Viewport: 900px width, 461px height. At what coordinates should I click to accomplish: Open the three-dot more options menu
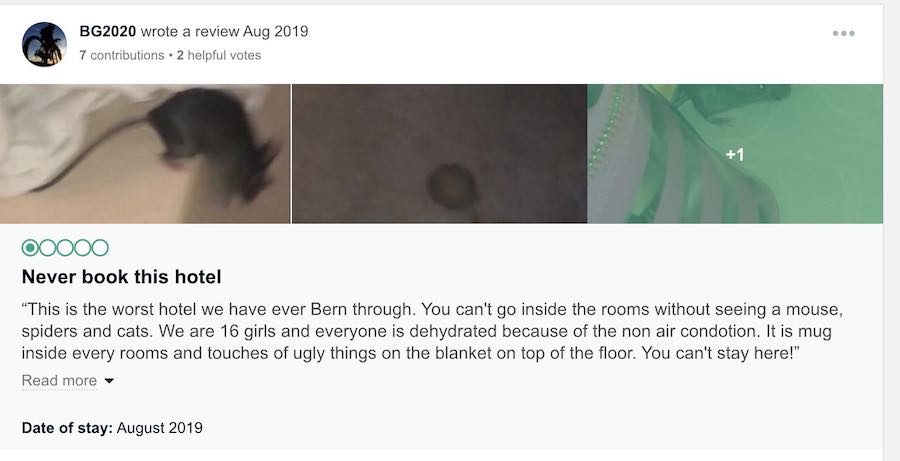[843, 33]
